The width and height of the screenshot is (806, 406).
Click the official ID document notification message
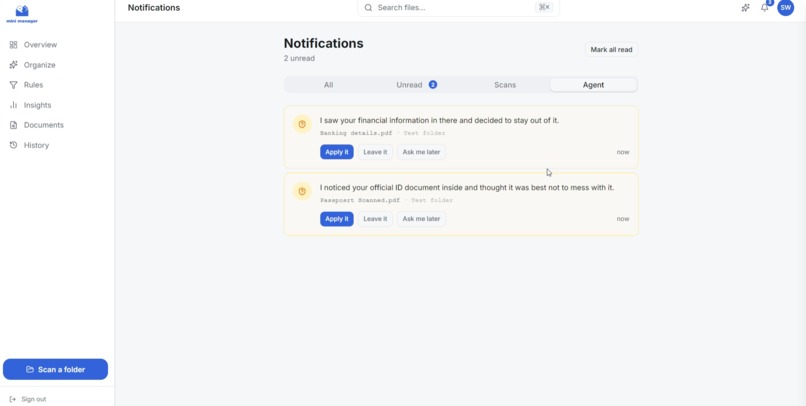click(x=467, y=188)
